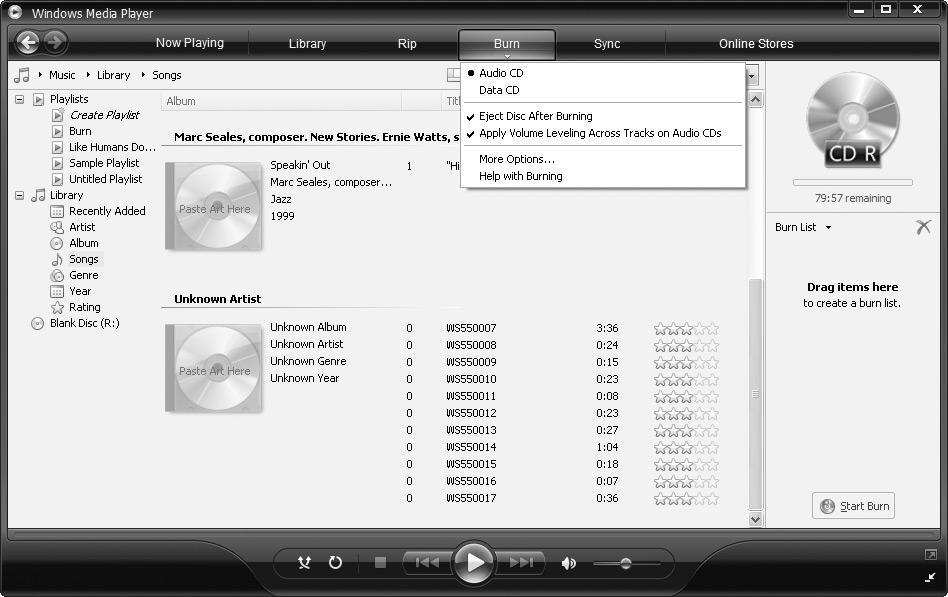Image resolution: width=948 pixels, height=597 pixels.
Task: Rate WS550010 with stars
Action: point(686,379)
